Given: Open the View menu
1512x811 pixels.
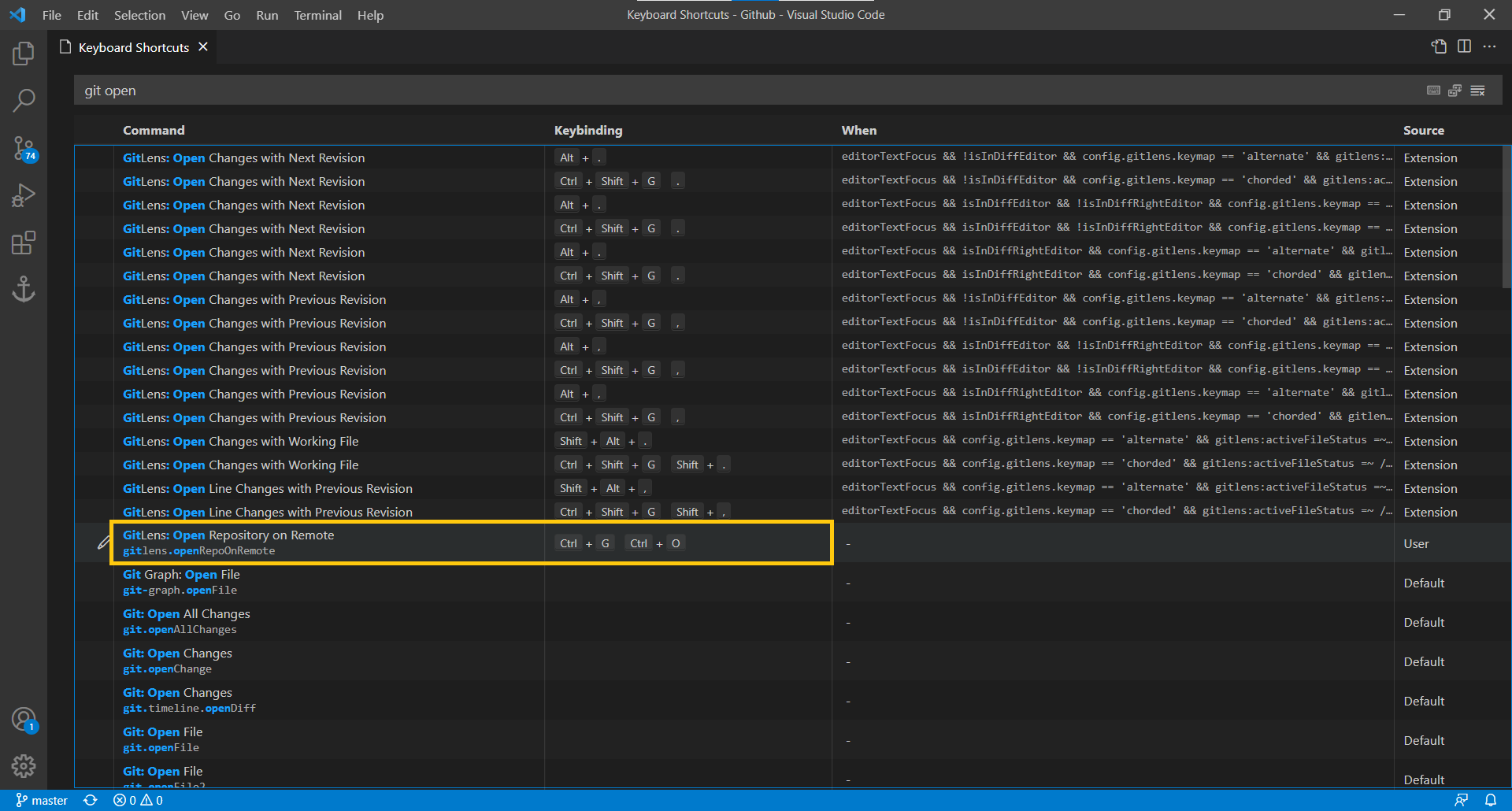Looking at the screenshot, I should pyautogui.click(x=195, y=15).
